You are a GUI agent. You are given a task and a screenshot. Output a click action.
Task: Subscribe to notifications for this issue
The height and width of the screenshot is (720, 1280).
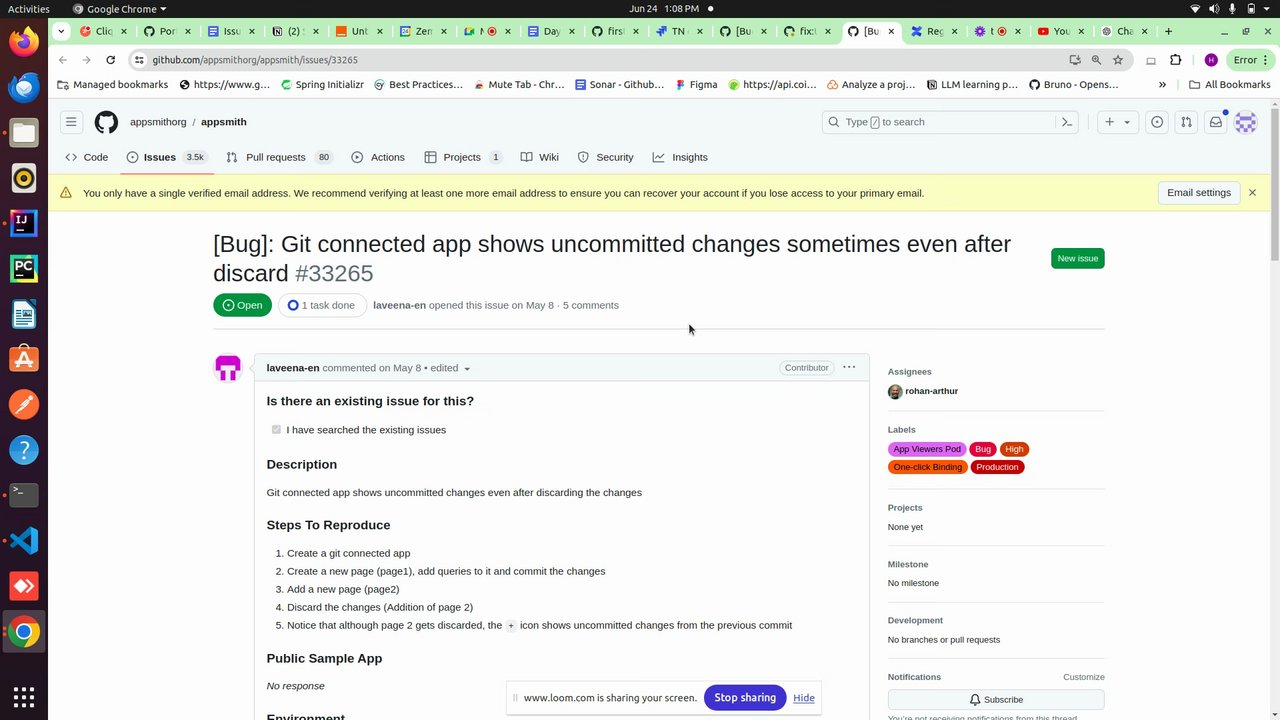click(996, 700)
